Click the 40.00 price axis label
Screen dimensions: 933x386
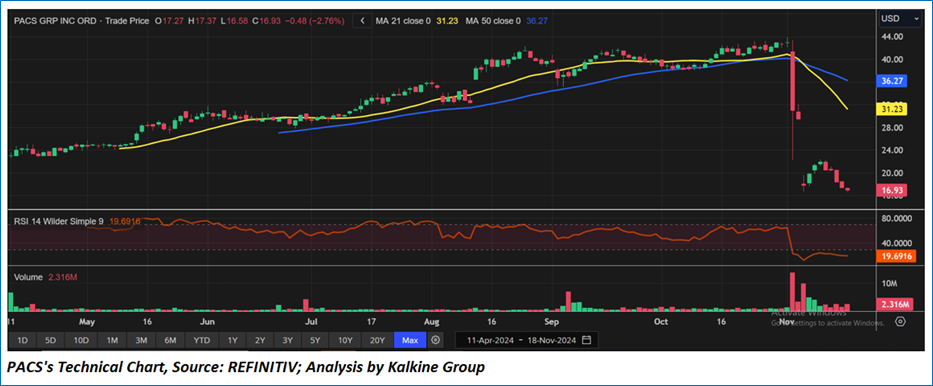click(893, 59)
